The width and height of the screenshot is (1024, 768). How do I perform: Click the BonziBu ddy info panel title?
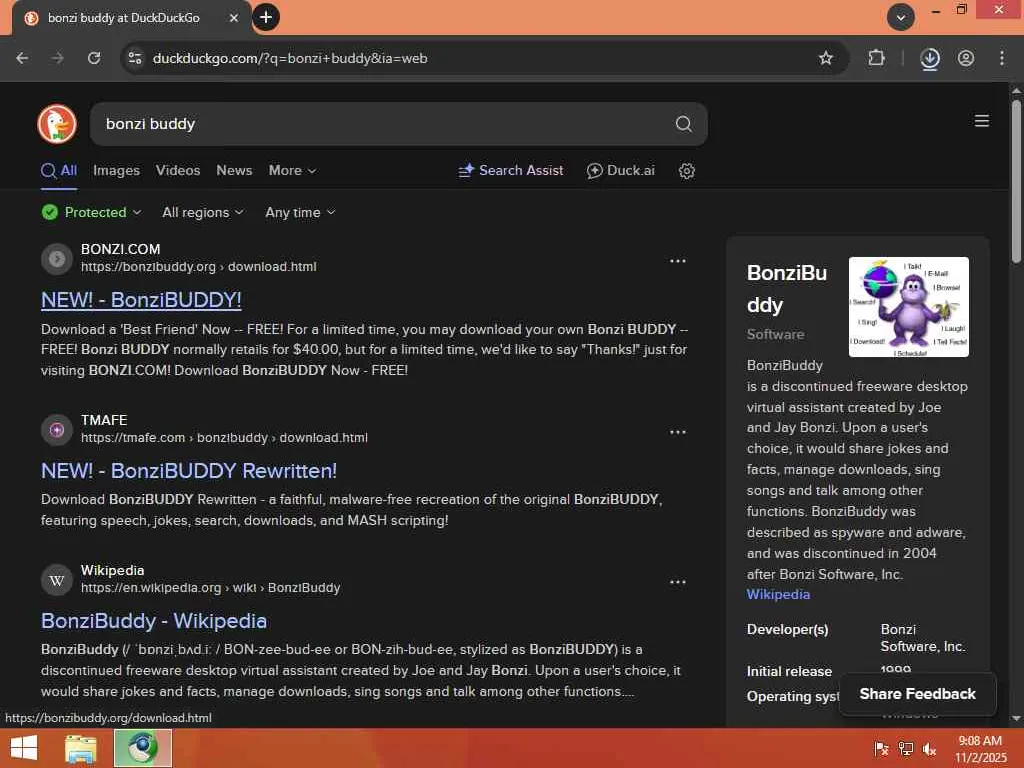coord(786,289)
